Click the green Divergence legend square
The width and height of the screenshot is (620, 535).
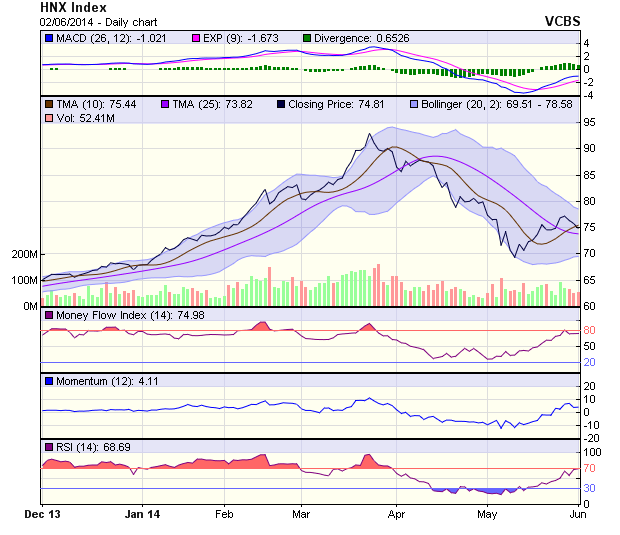(x=306, y=38)
